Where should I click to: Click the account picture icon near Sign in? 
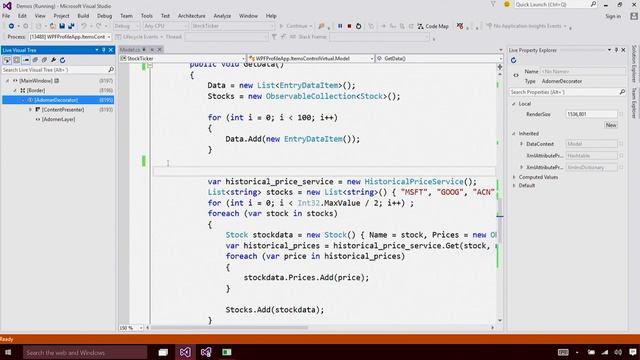point(633,16)
